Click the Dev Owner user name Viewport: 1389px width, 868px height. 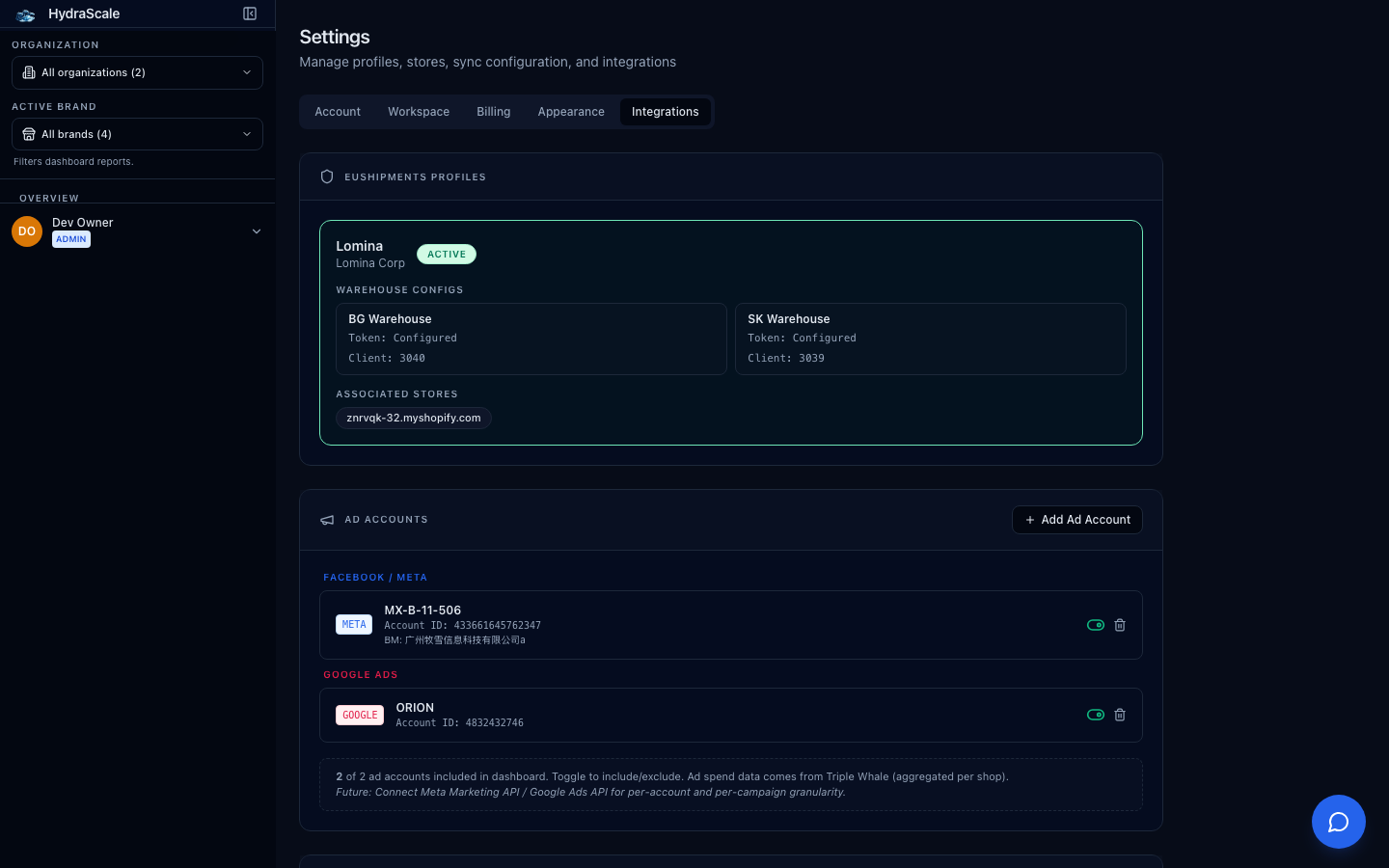(83, 223)
